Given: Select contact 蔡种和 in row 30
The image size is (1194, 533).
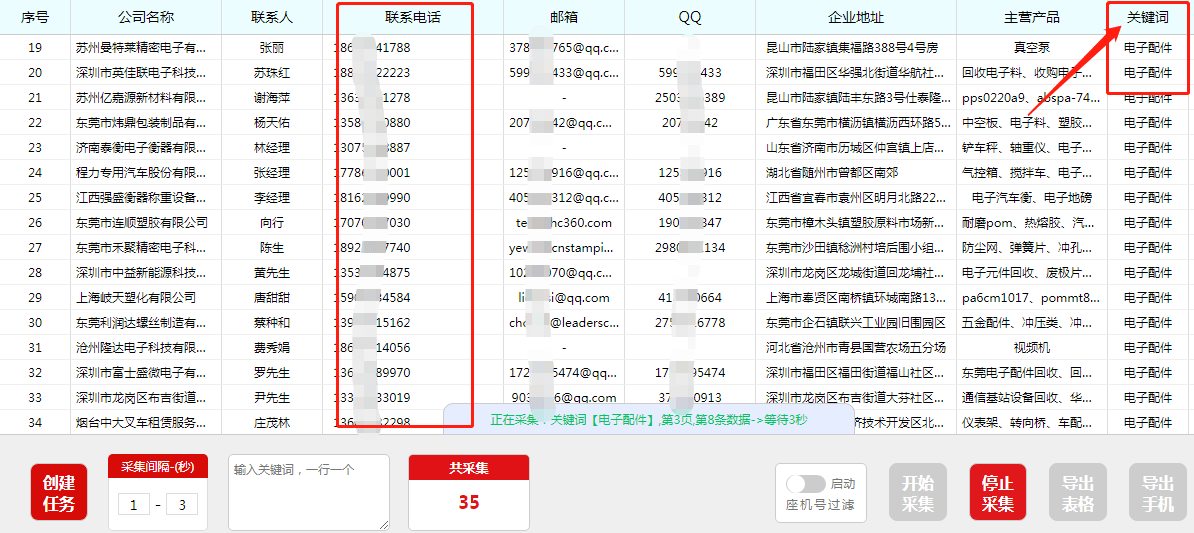Looking at the screenshot, I should pos(272,323).
